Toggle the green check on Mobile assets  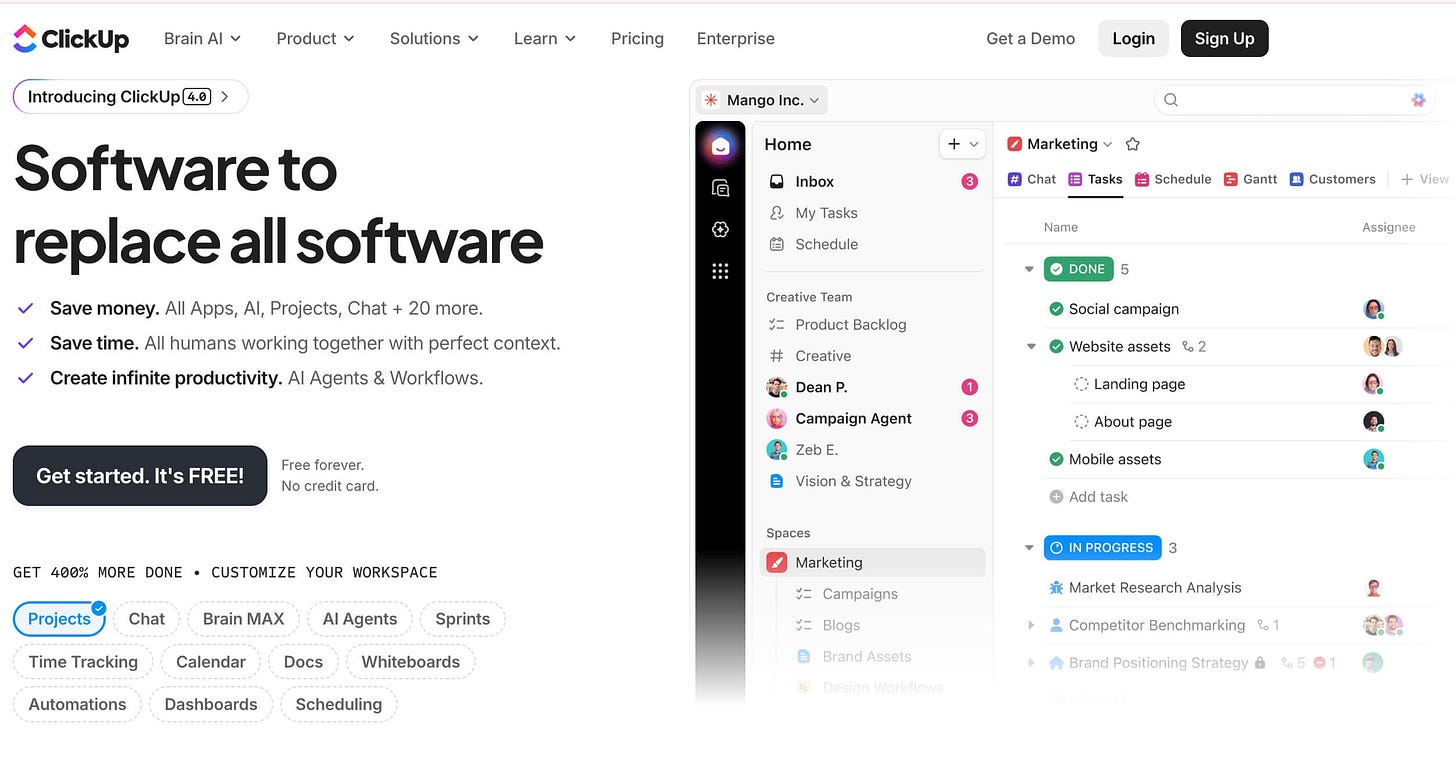tap(1056, 459)
